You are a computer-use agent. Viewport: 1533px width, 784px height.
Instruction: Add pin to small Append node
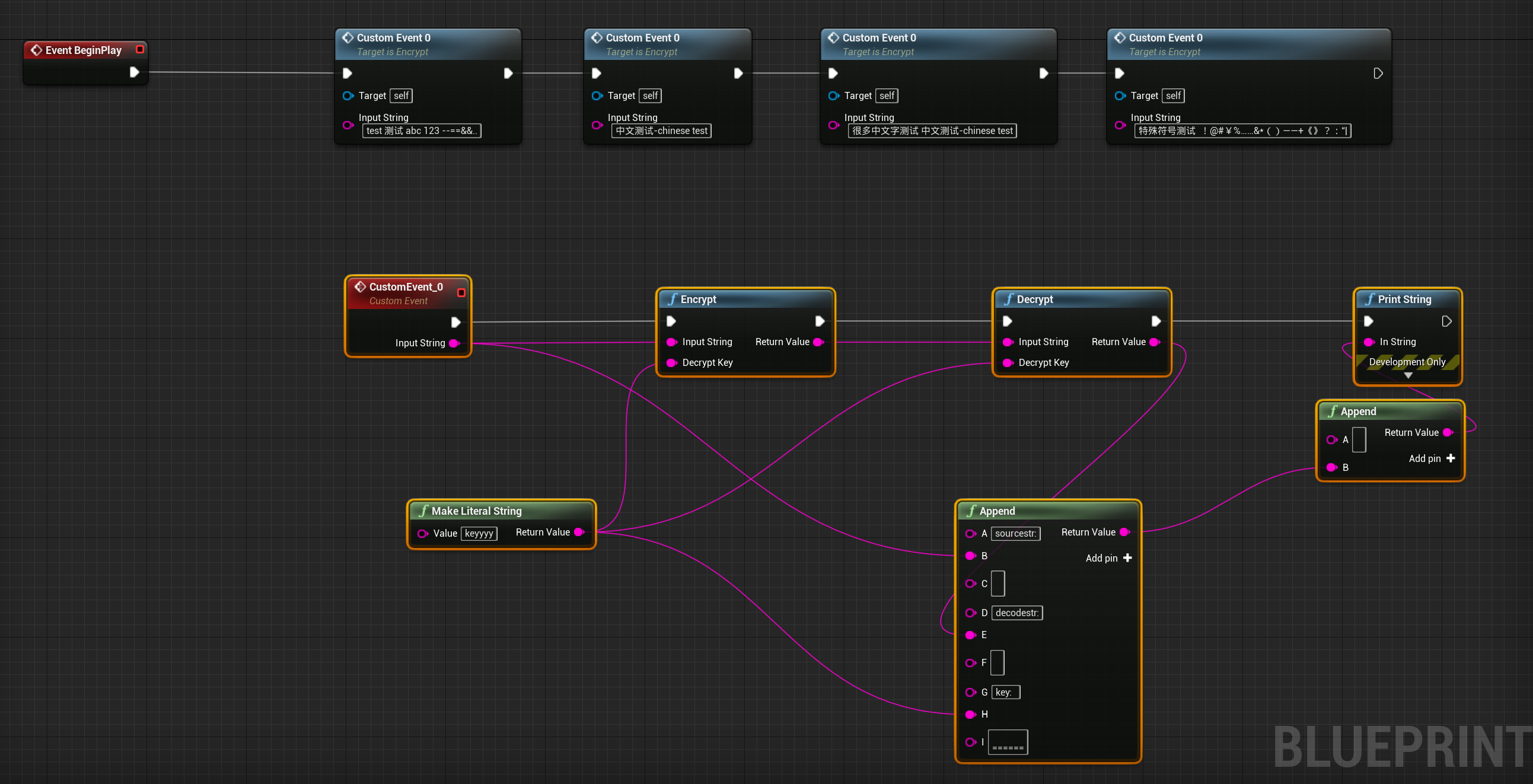(x=1451, y=458)
